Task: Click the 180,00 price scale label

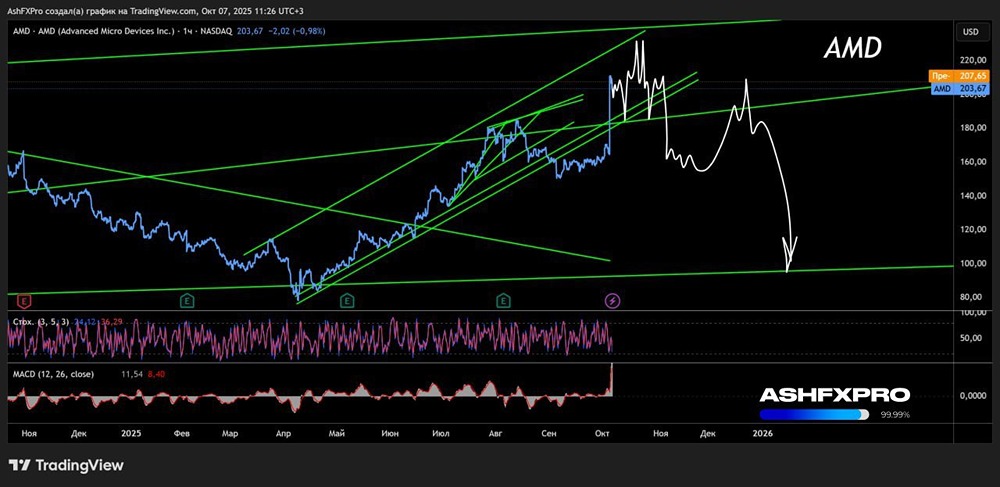Action: point(973,128)
